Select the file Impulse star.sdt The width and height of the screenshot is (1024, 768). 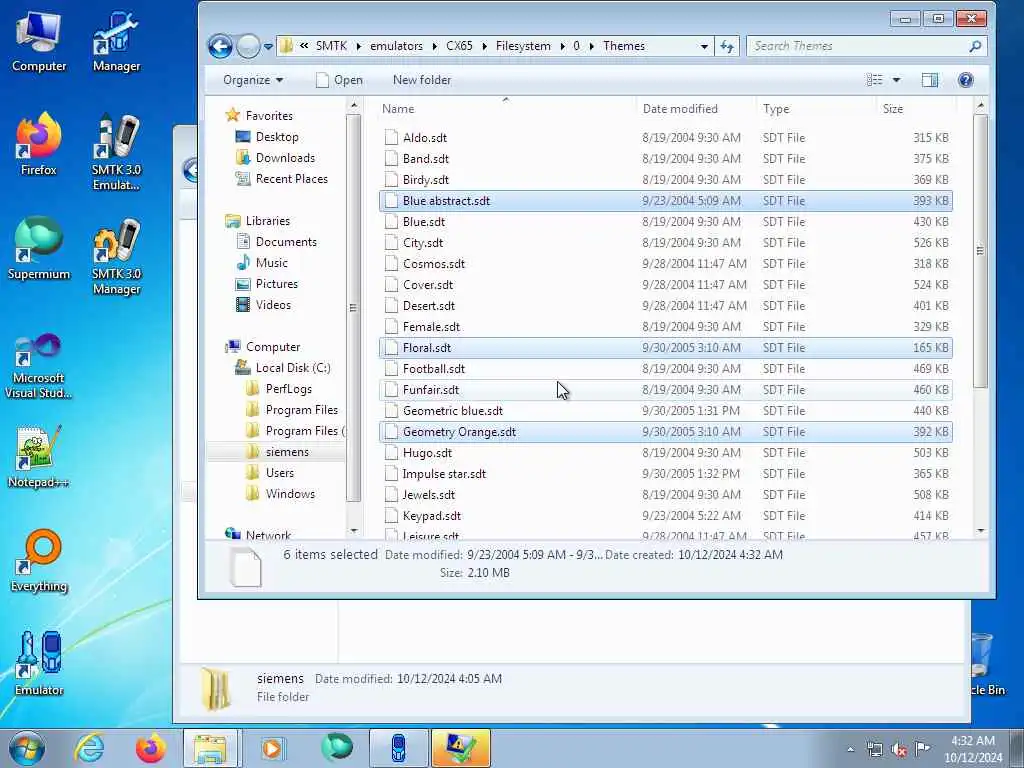665,473
